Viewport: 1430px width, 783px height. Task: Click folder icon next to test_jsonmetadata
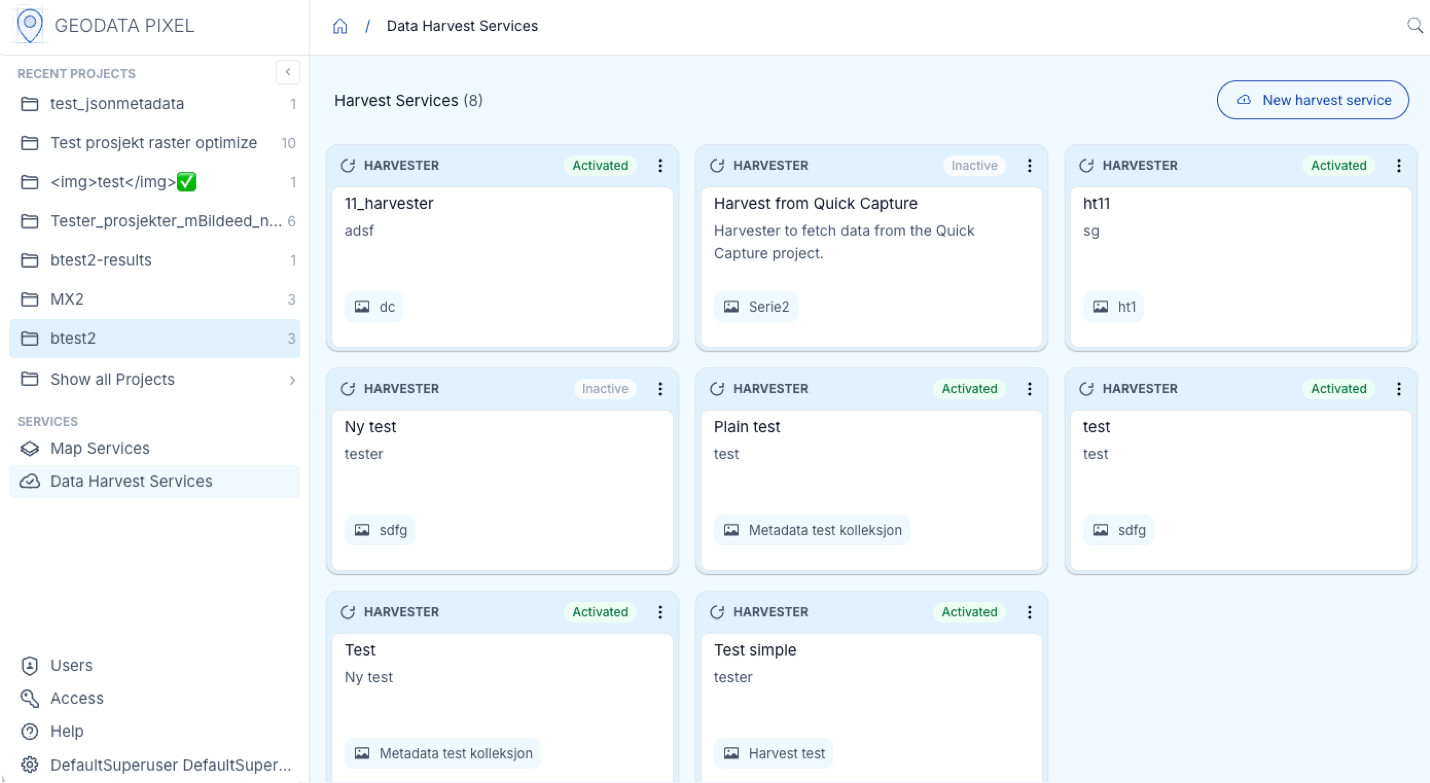click(x=30, y=104)
